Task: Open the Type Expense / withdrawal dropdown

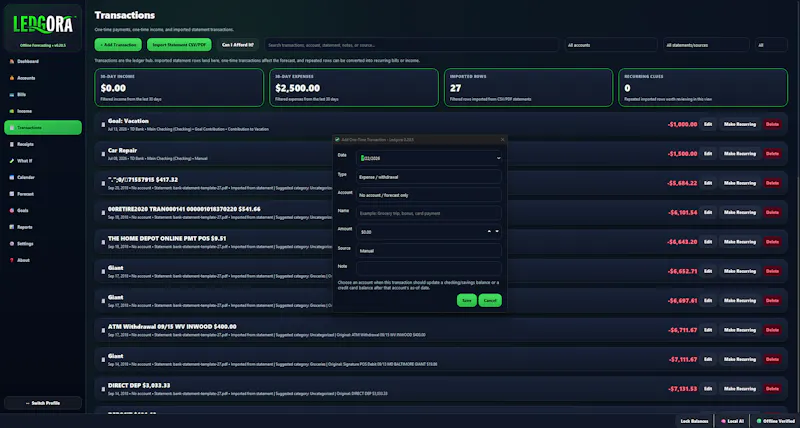Action: pos(429,177)
